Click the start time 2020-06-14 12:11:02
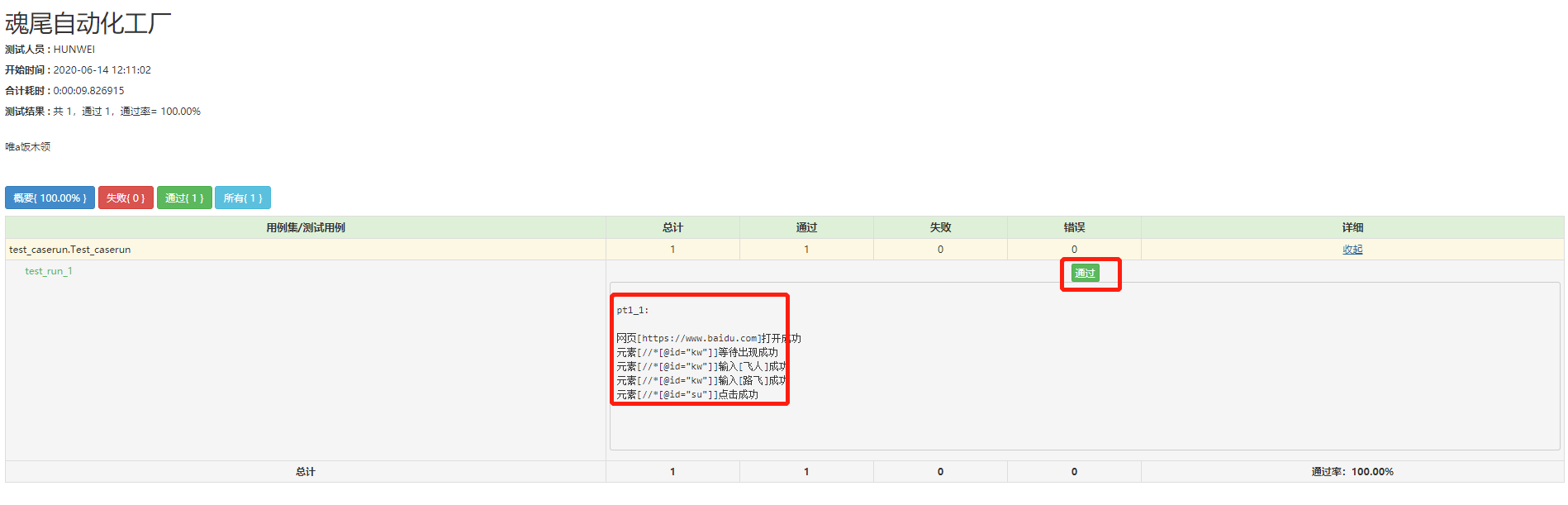This screenshot has height=505, width=1568. tap(102, 70)
